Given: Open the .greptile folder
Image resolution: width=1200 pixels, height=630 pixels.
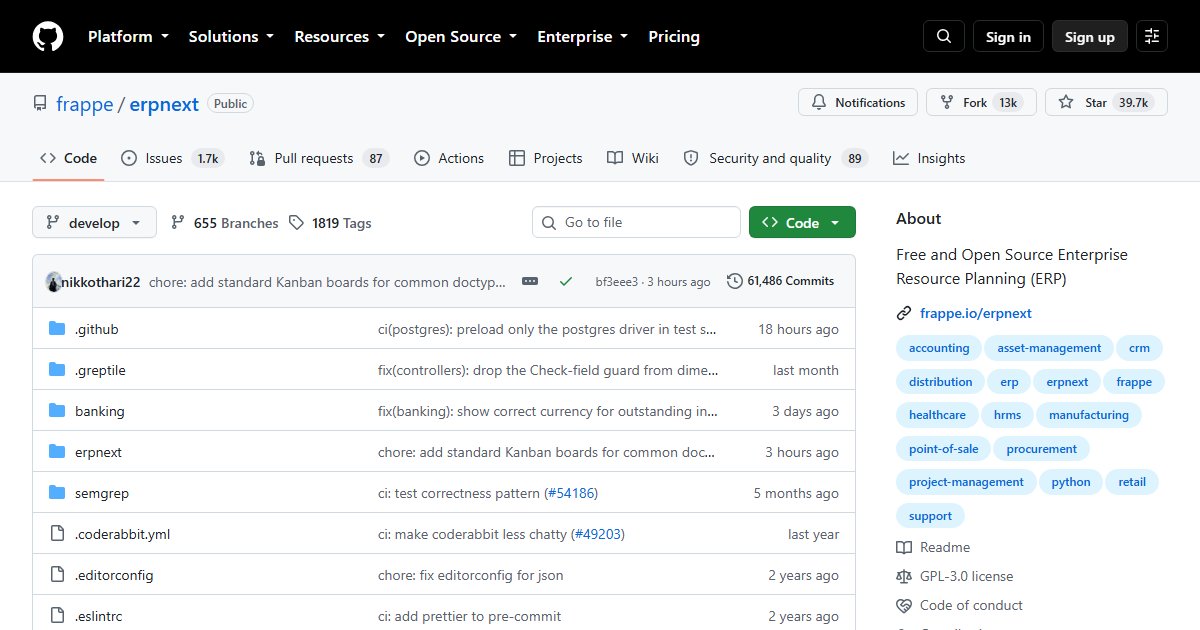Looking at the screenshot, I should [x=100, y=370].
